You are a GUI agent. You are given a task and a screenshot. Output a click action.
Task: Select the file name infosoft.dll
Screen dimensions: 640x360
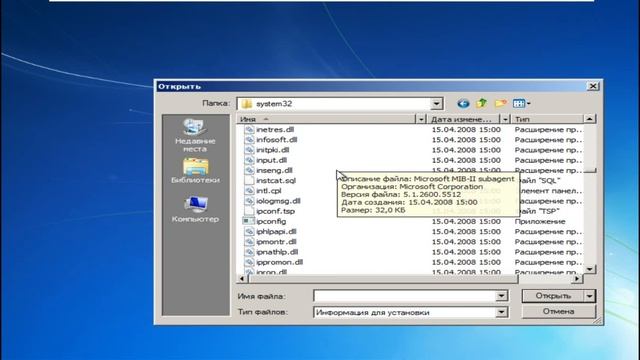tap(277, 140)
